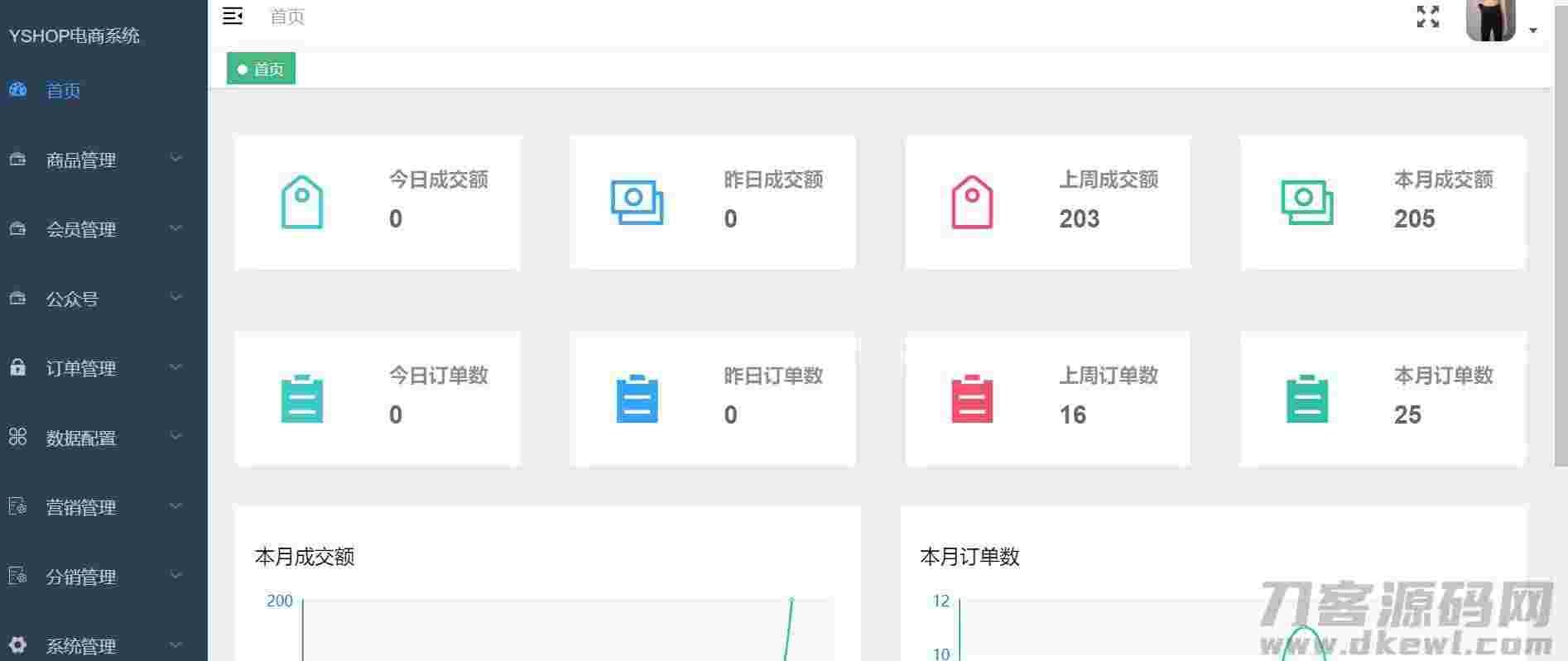
Task: Click the 首页 breadcrumb in the header
Action: coord(287,17)
